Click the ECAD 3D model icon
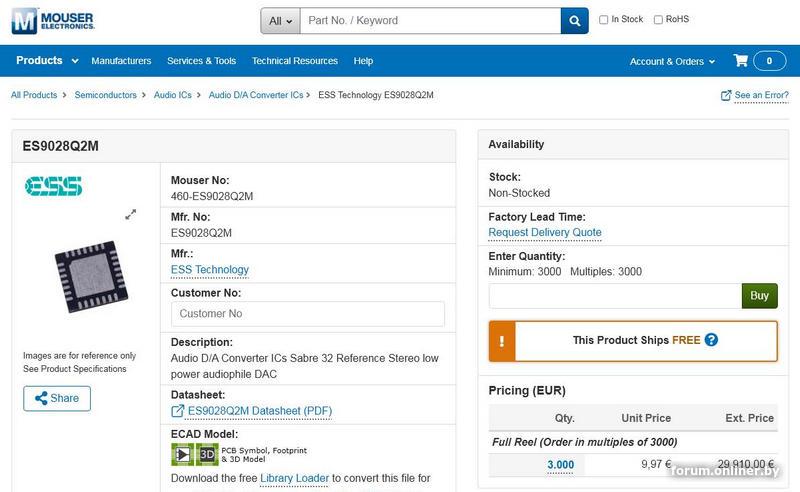Screen dimensions: 800x492 click(207, 454)
